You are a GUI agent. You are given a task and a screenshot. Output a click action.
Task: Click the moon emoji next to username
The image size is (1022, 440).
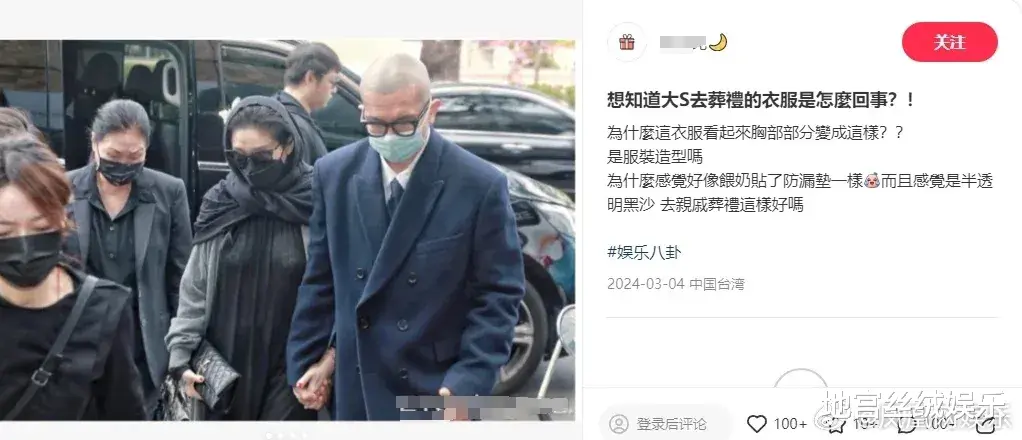718,42
